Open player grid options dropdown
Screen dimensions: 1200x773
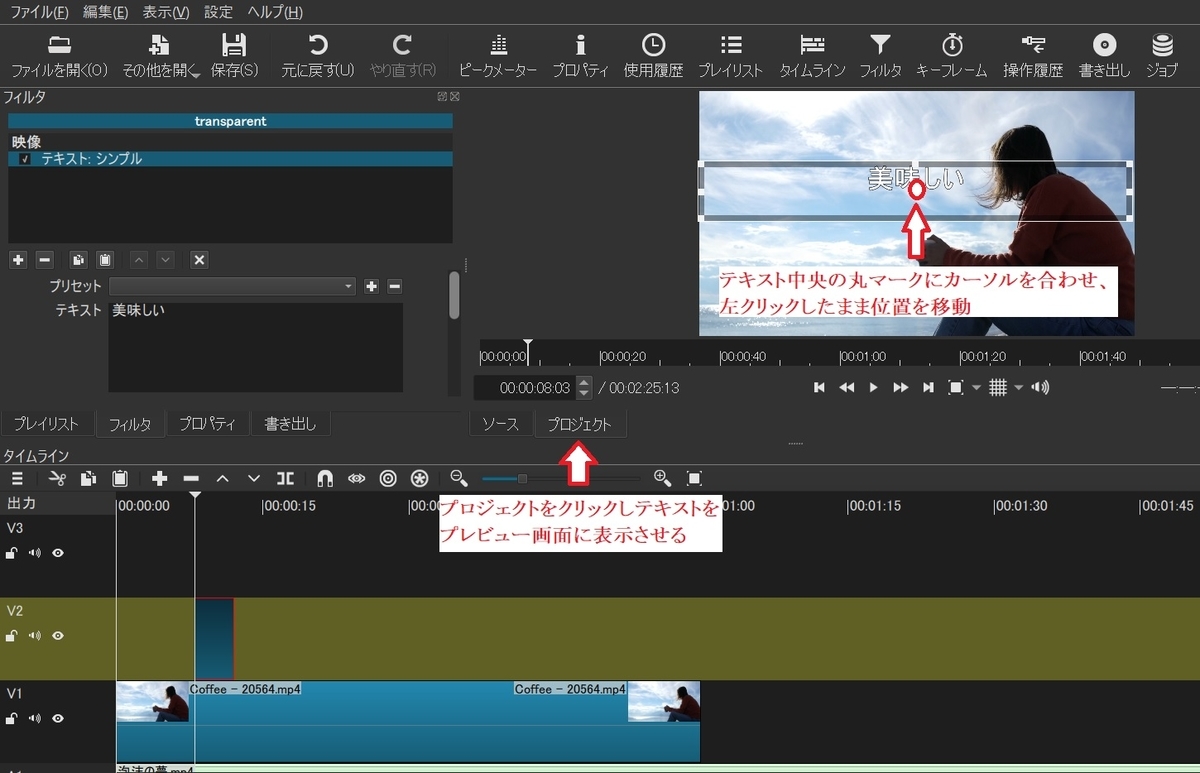click(x=1019, y=388)
